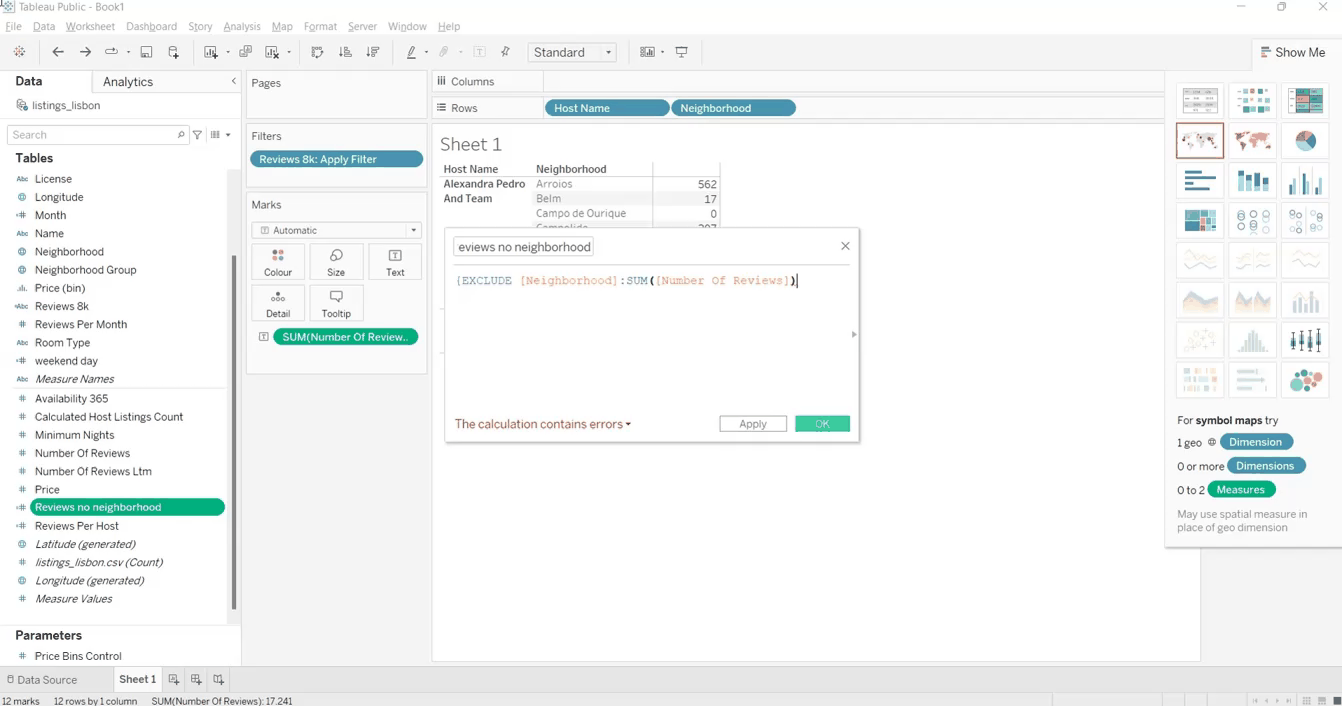The width and height of the screenshot is (1342, 706).
Task: Select the heat map chart in Show Me
Action: click(x=1253, y=100)
